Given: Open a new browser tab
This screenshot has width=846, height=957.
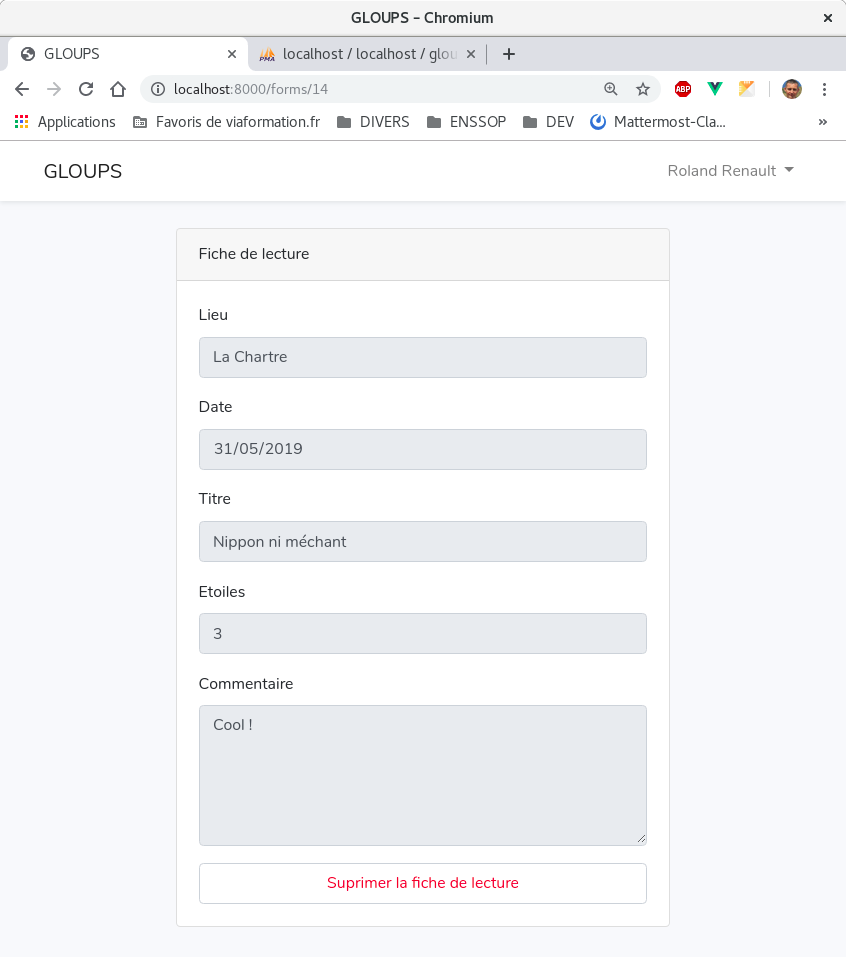Looking at the screenshot, I should 509,54.
